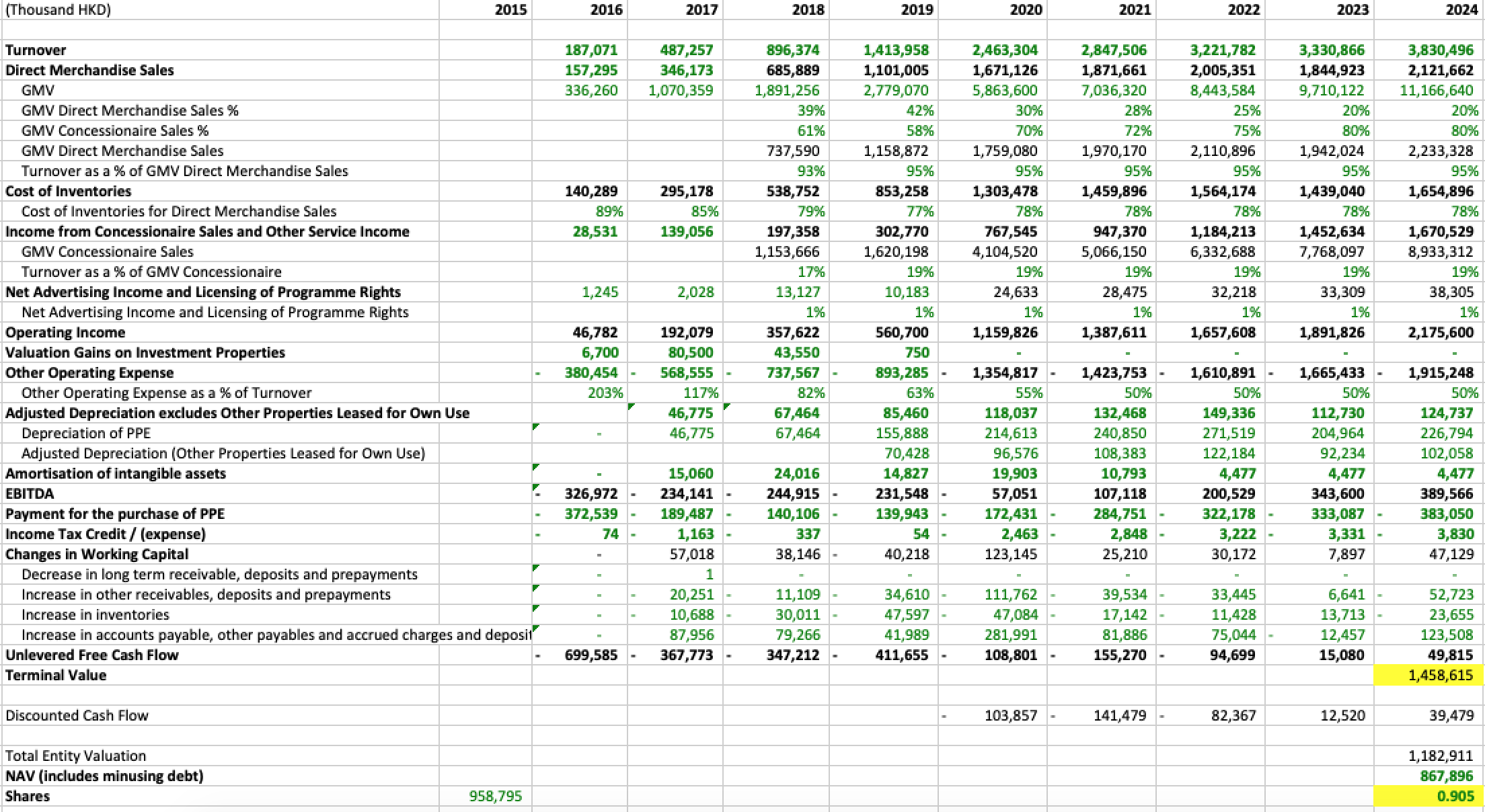Click GMV Concessionaire Sales value 1,153,666
The width and height of the screenshot is (1485, 812).
pos(787,252)
